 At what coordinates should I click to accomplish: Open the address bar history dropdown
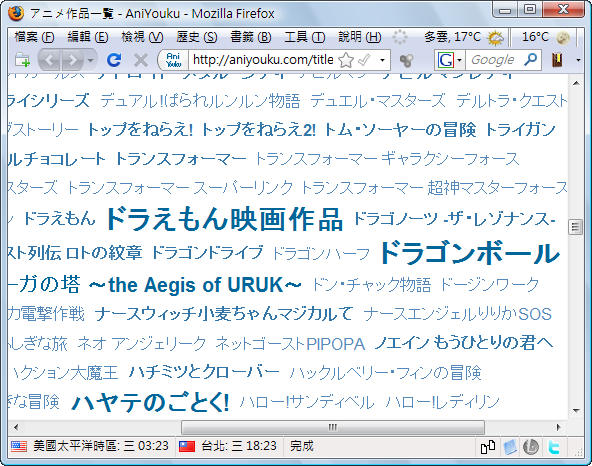[382, 60]
